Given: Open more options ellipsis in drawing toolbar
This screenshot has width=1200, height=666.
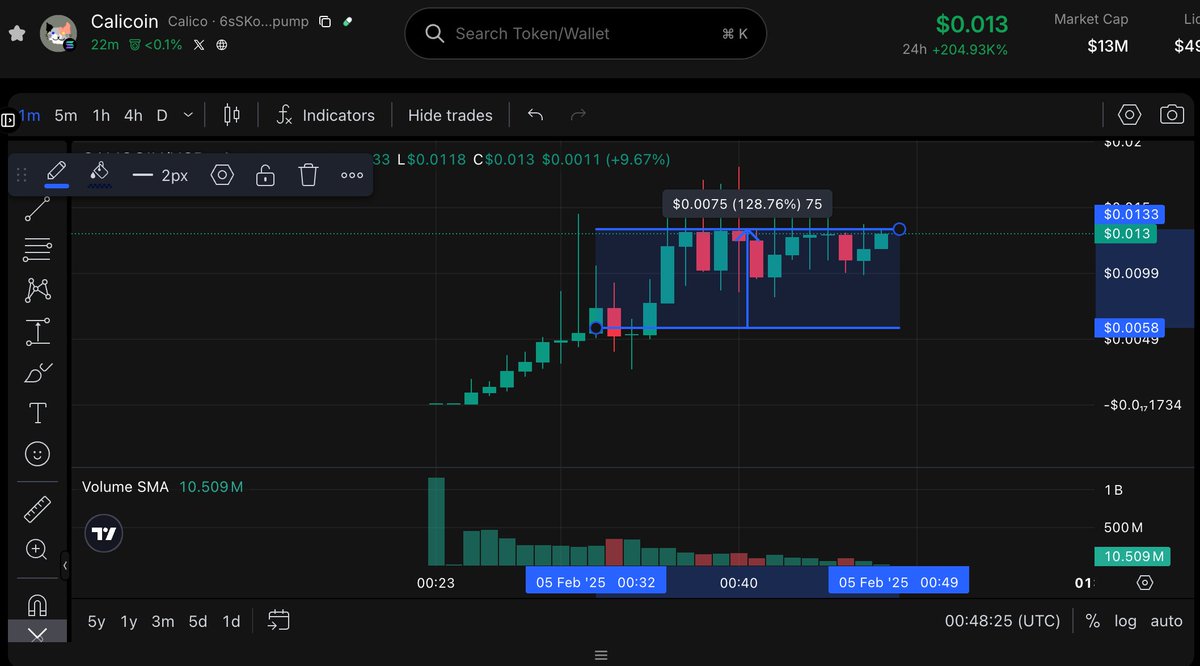Looking at the screenshot, I should [351, 175].
